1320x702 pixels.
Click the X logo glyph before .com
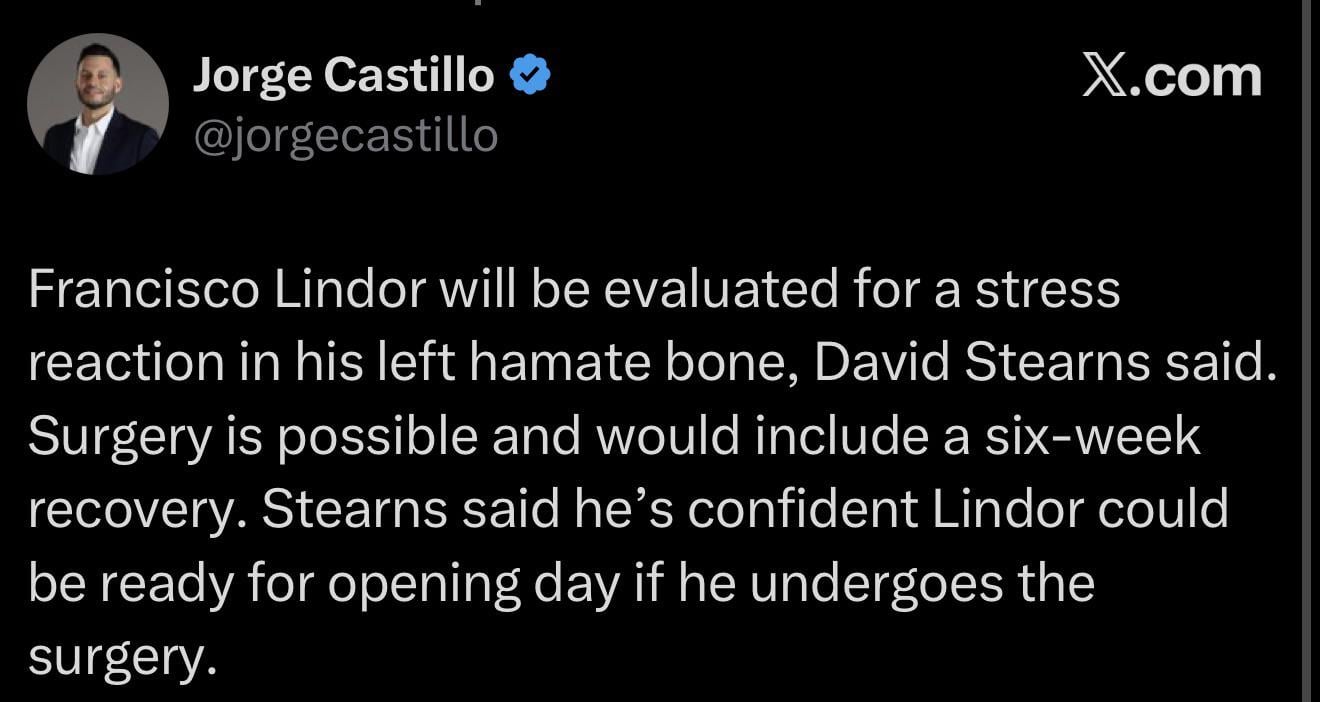click(1104, 73)
